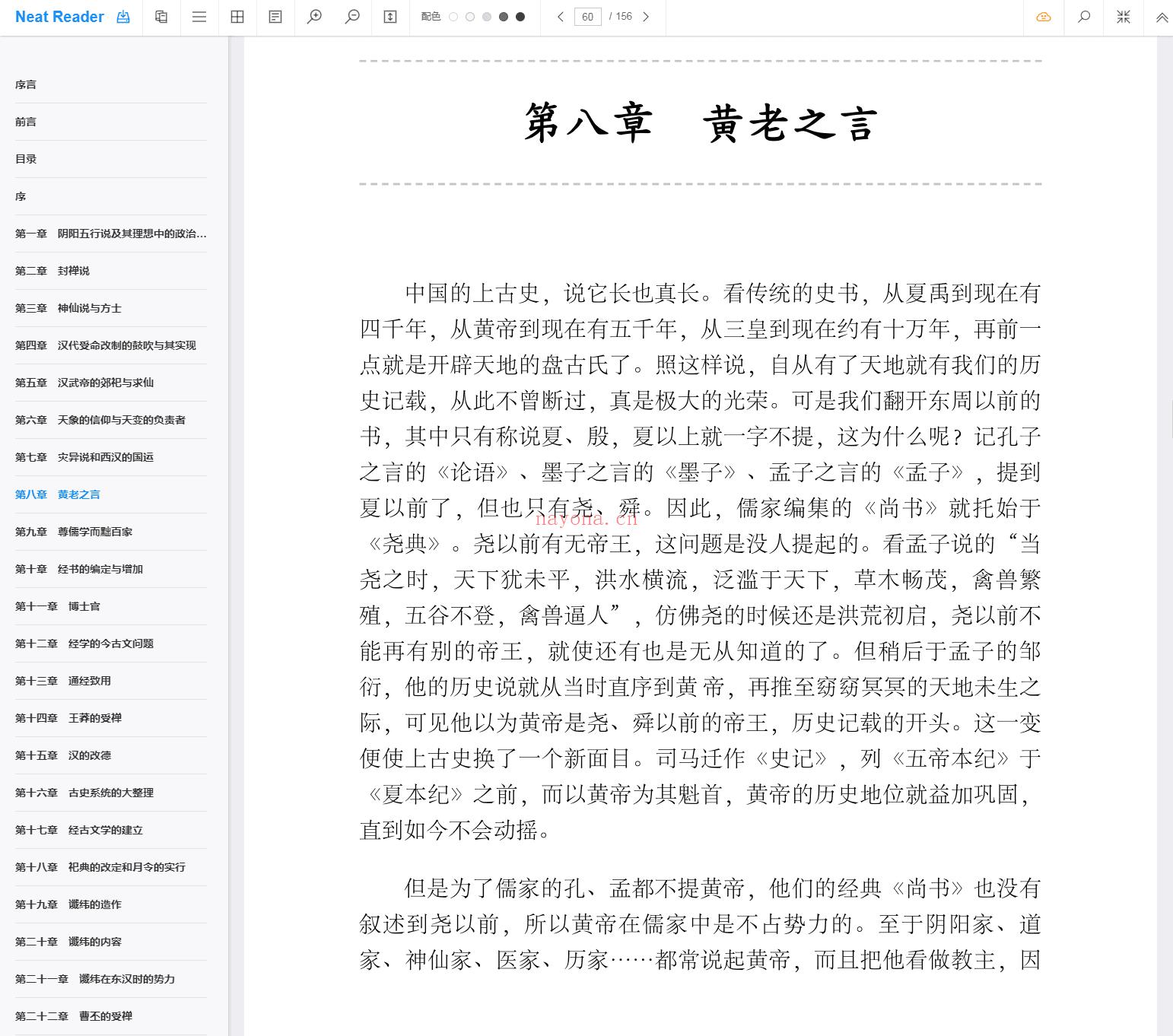Click the vertical scroll mode icon
Screen dimensions: 1173x1036
[x=390, y=17]
